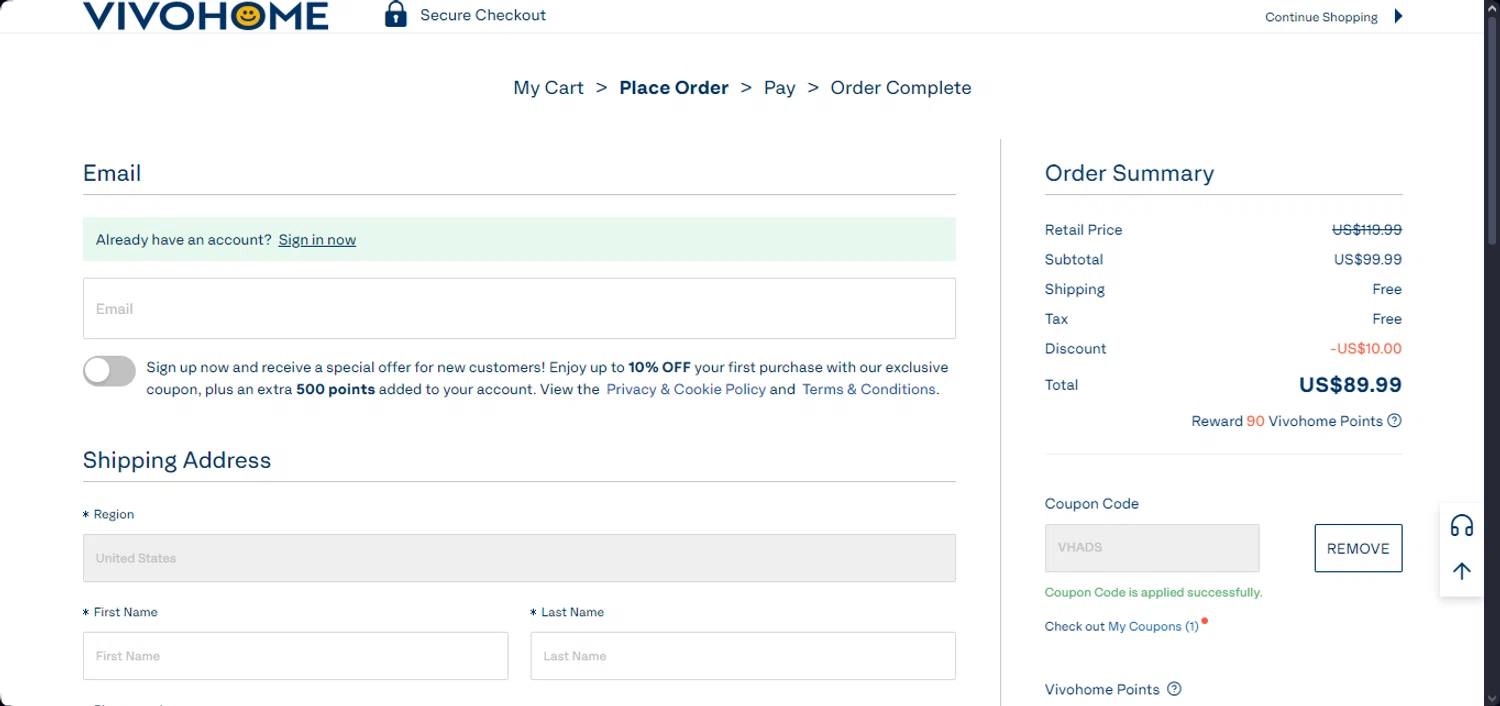Click the crossed-out US$119.99 retail price
The height and width of the screenshot is (706, 1500).
coord(1367,229)
